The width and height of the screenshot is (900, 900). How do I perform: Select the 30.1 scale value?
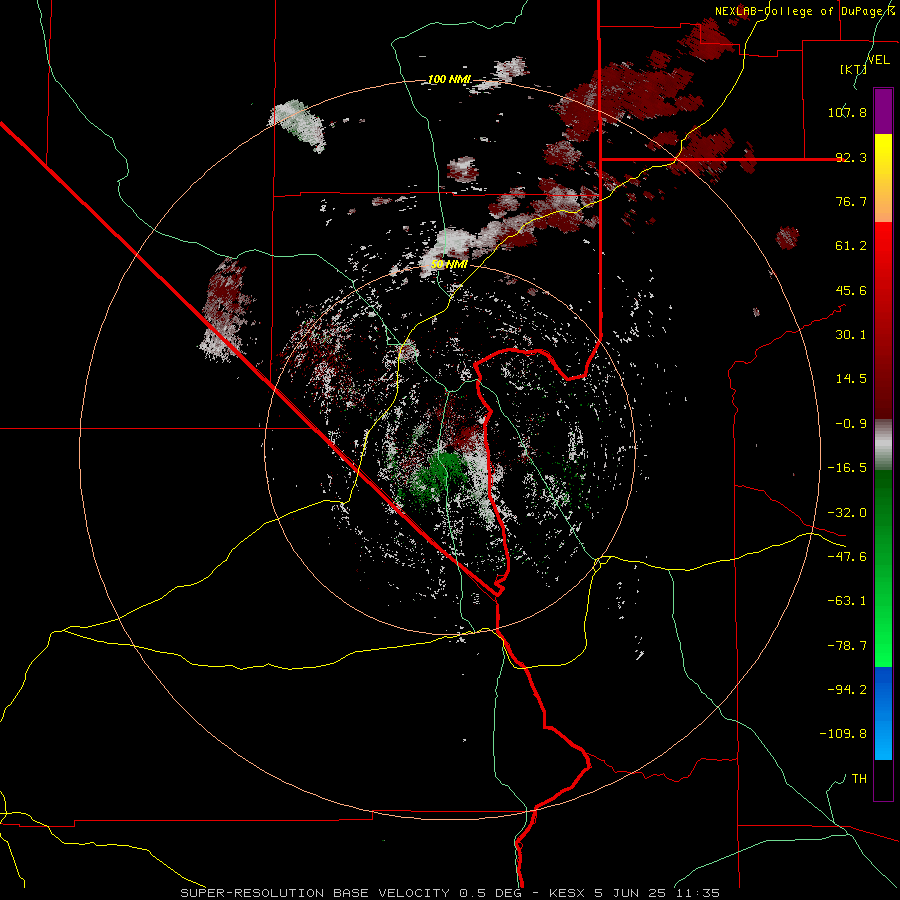(x=851, y=335)
